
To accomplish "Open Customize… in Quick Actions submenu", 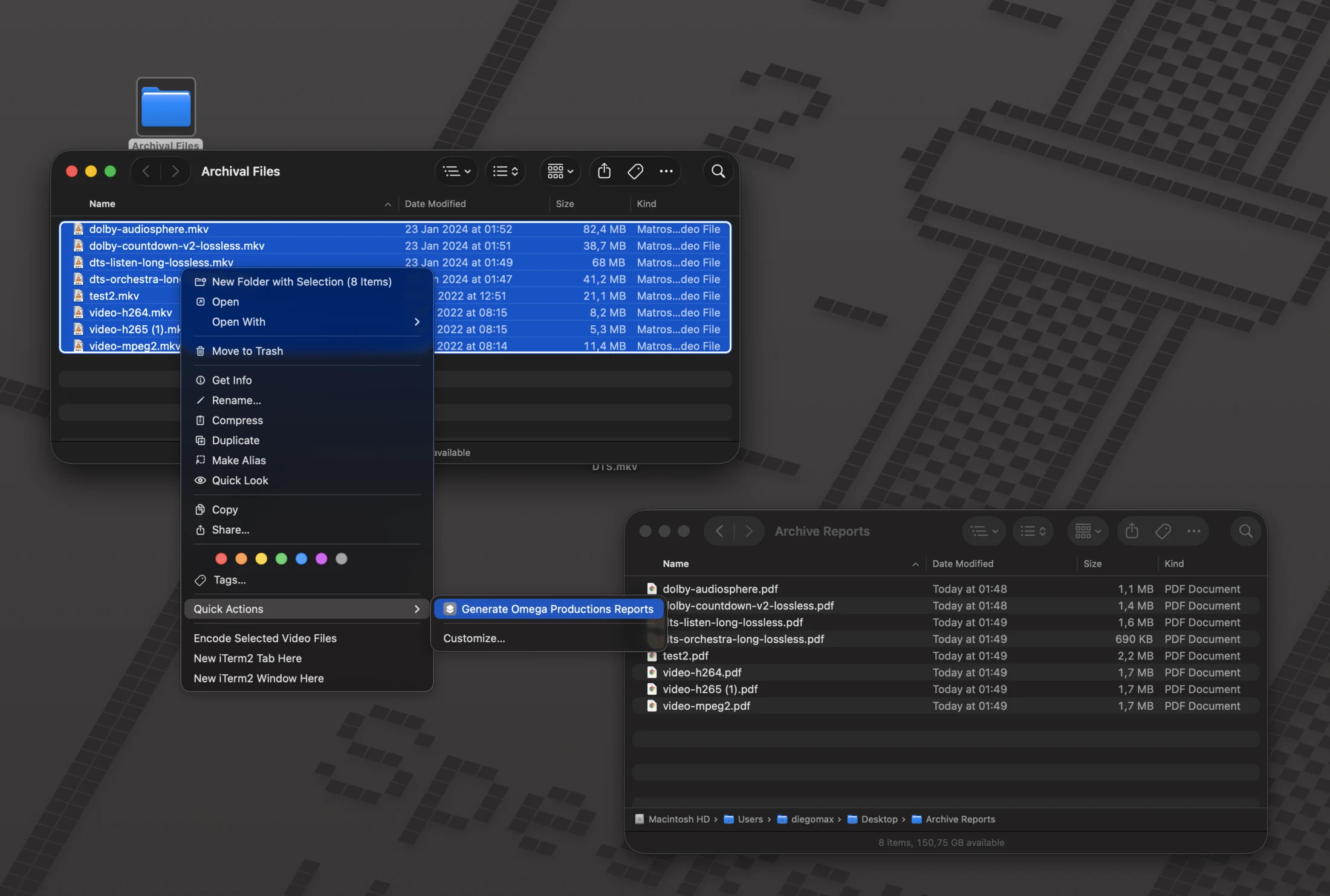I will tap(474, 638).
